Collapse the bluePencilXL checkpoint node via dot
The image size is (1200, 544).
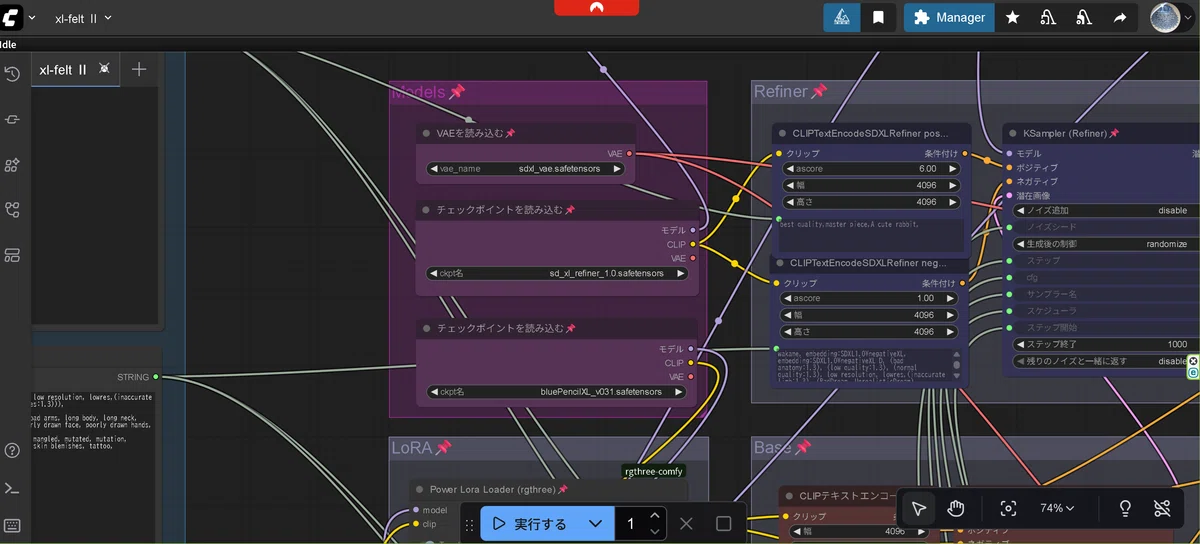click(426, 328)
